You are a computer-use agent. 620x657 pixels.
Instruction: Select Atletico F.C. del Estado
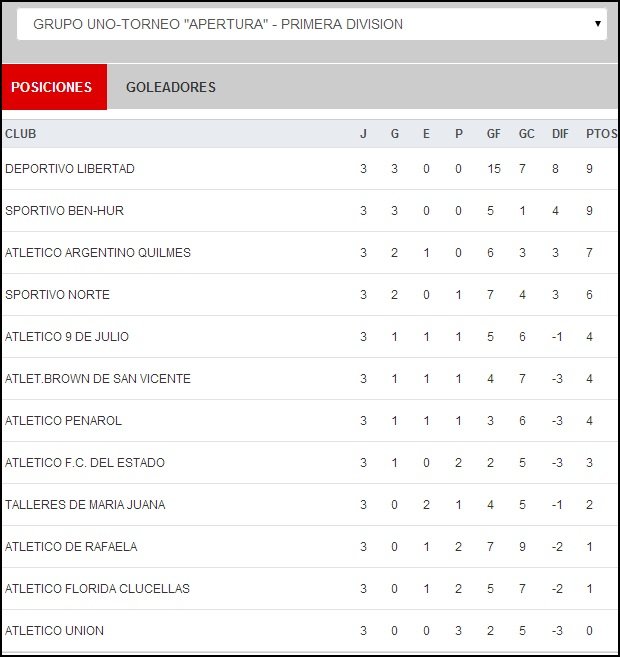point(85,463)
